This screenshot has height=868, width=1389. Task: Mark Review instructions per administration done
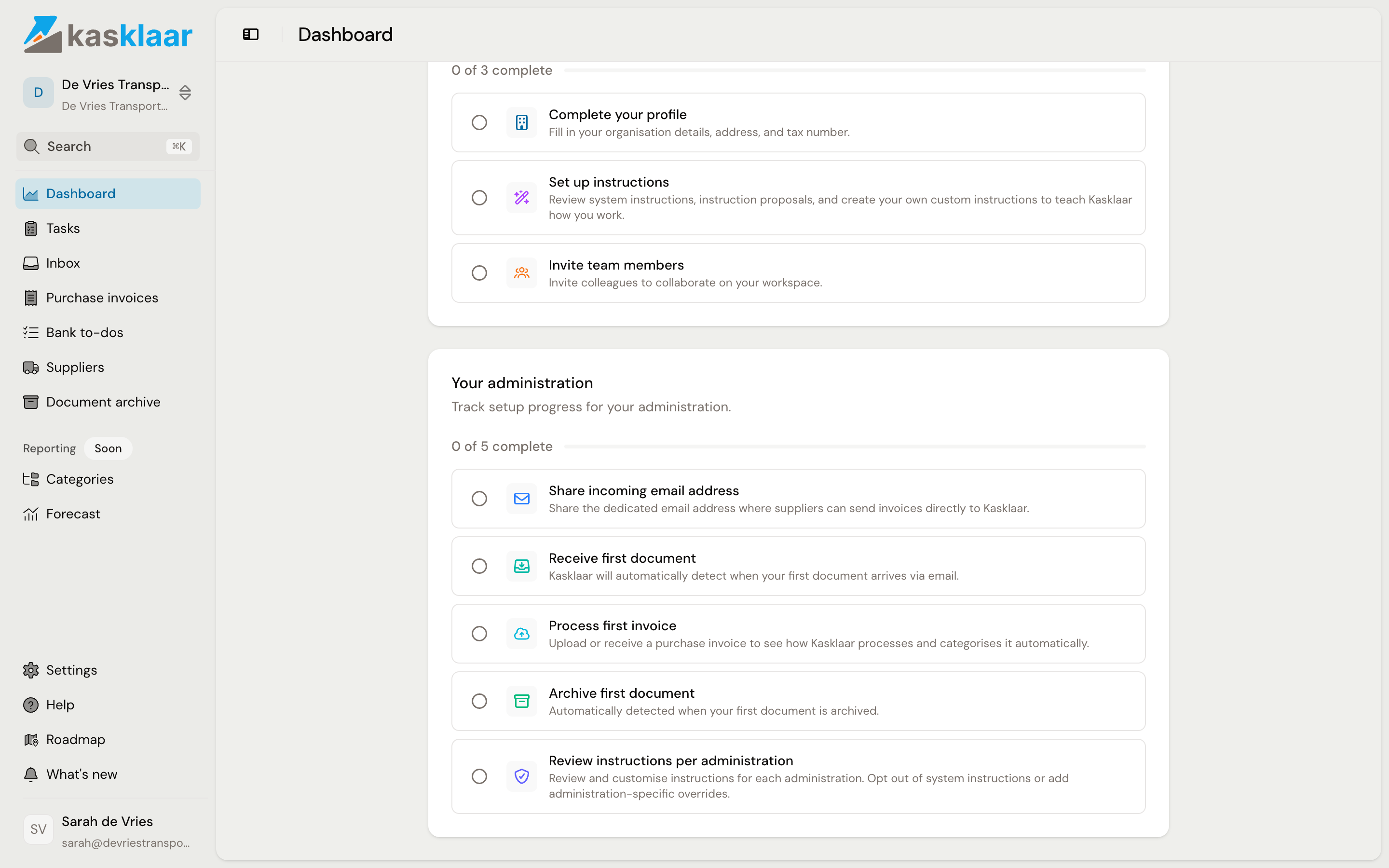(479, 776)
